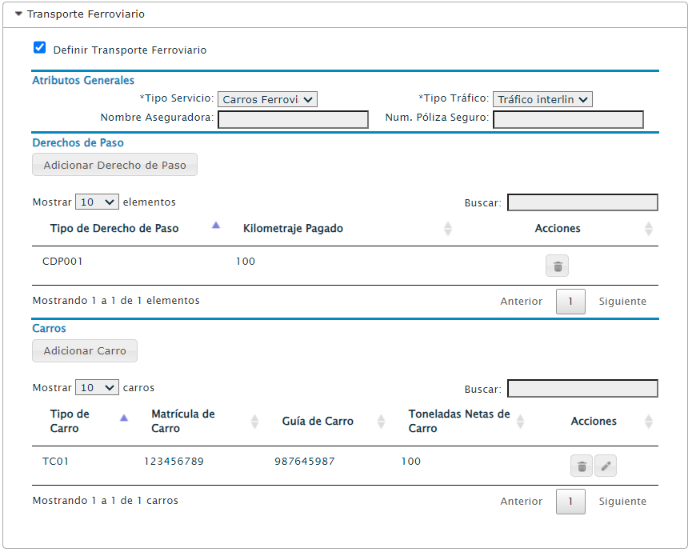Open the Tipo Tráfico dropdown
Viewport: 688px width, 550px height.
point(542,99)
